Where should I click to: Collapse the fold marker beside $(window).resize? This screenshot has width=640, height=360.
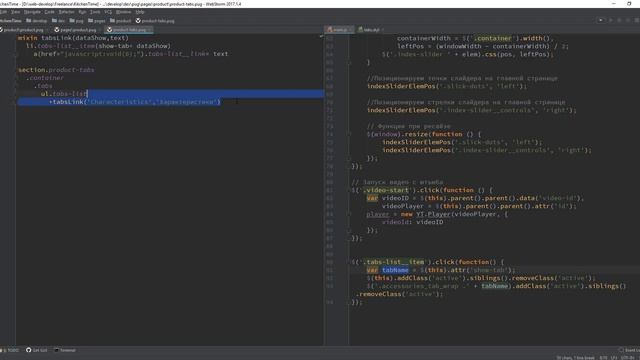click(x=350, y=134)
